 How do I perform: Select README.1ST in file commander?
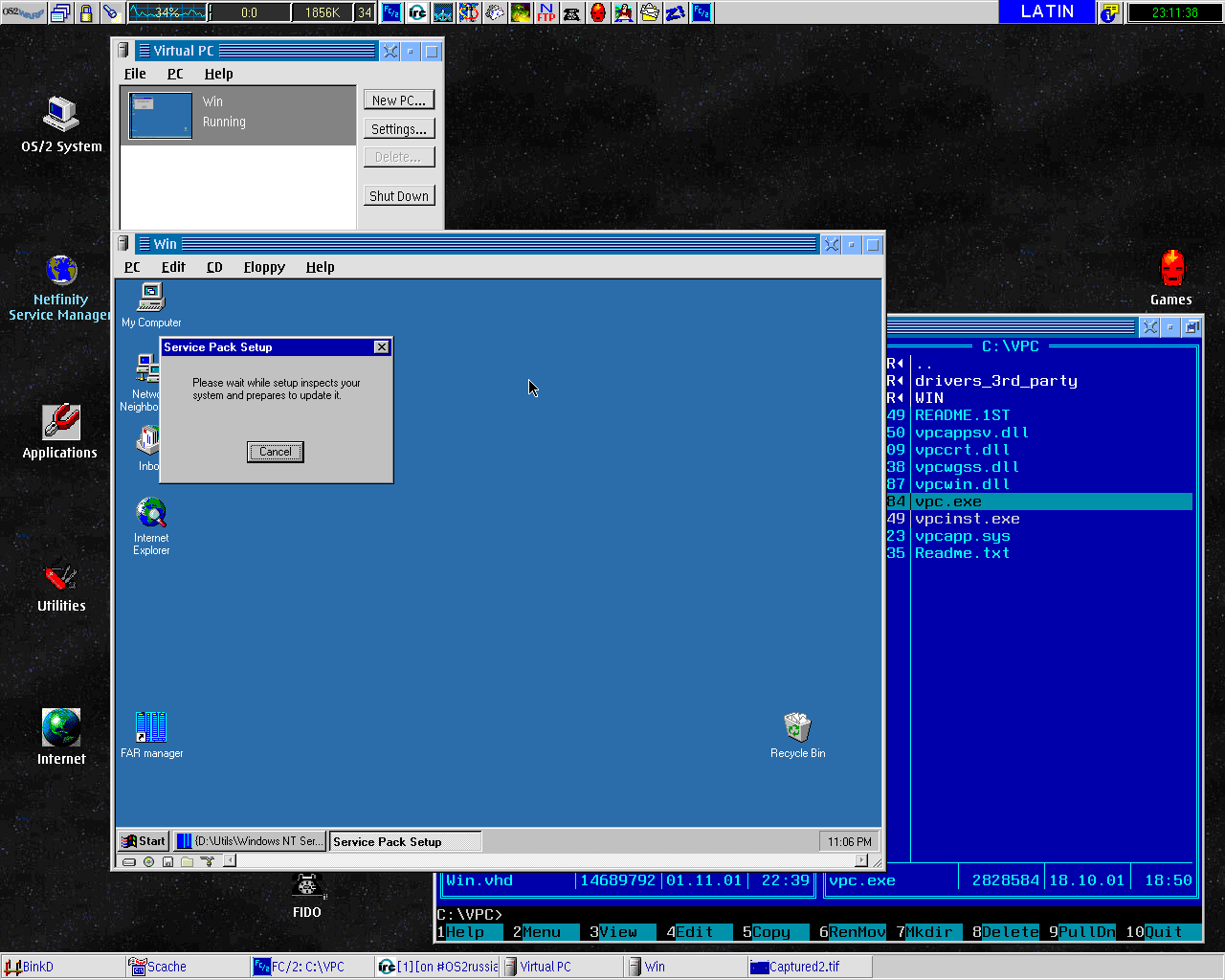coord(963,415)
